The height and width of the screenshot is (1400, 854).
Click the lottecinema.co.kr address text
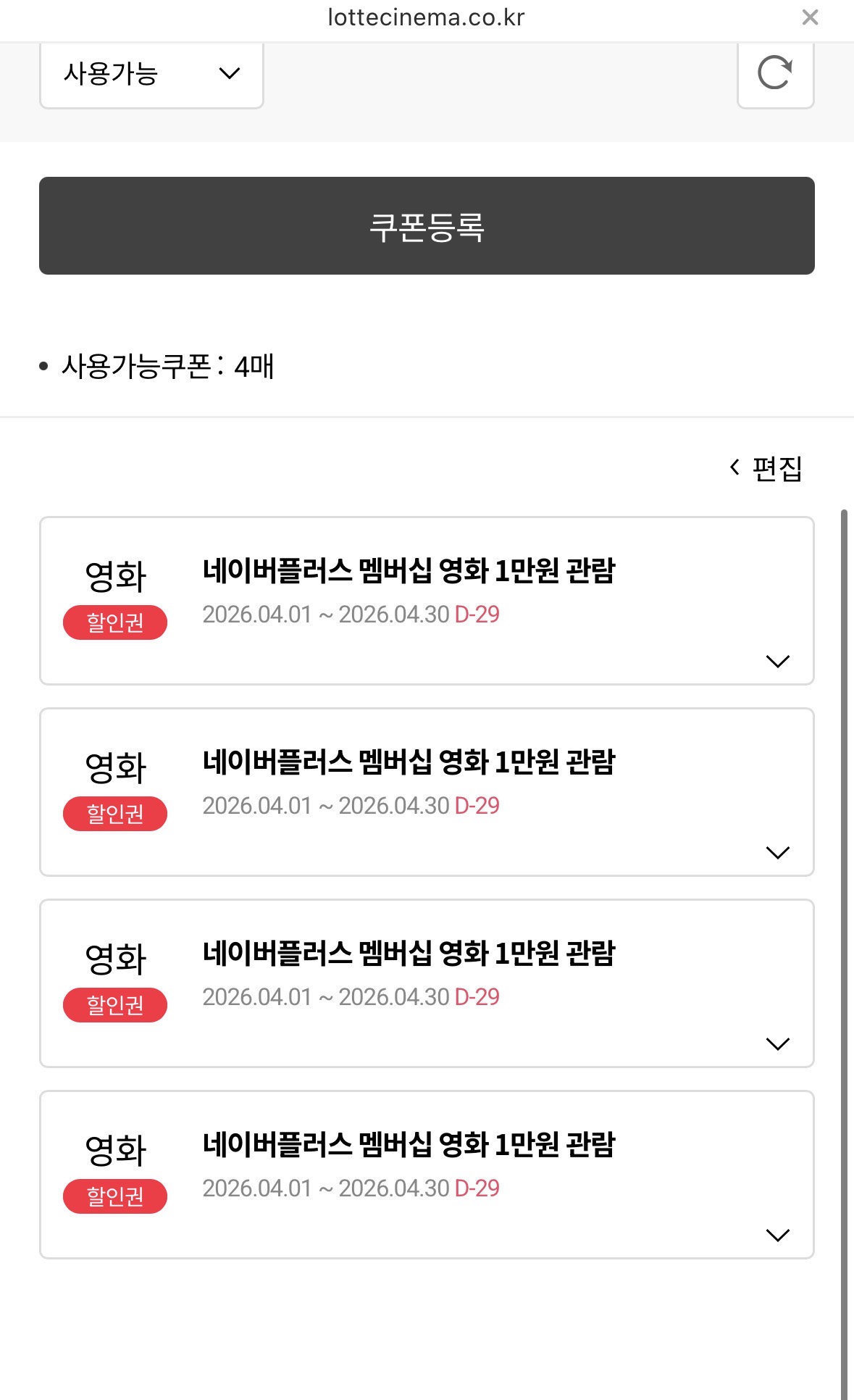click(426, 17)
